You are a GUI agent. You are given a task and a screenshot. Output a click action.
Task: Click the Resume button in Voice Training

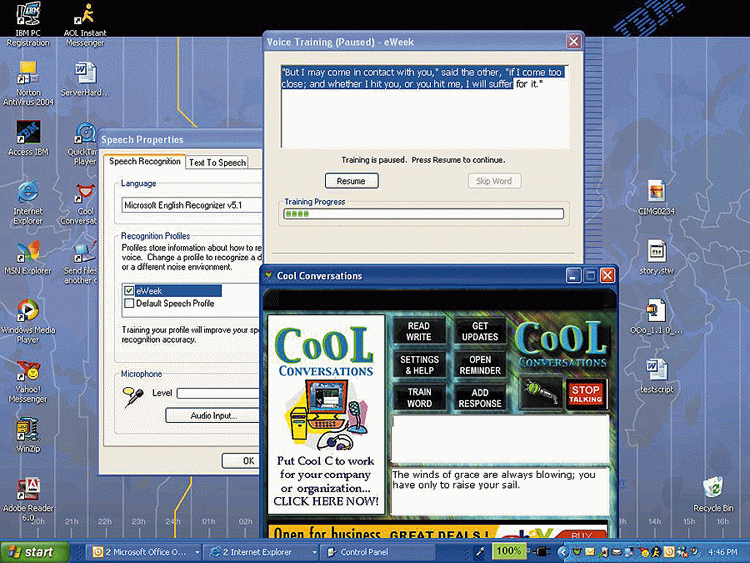352,181
